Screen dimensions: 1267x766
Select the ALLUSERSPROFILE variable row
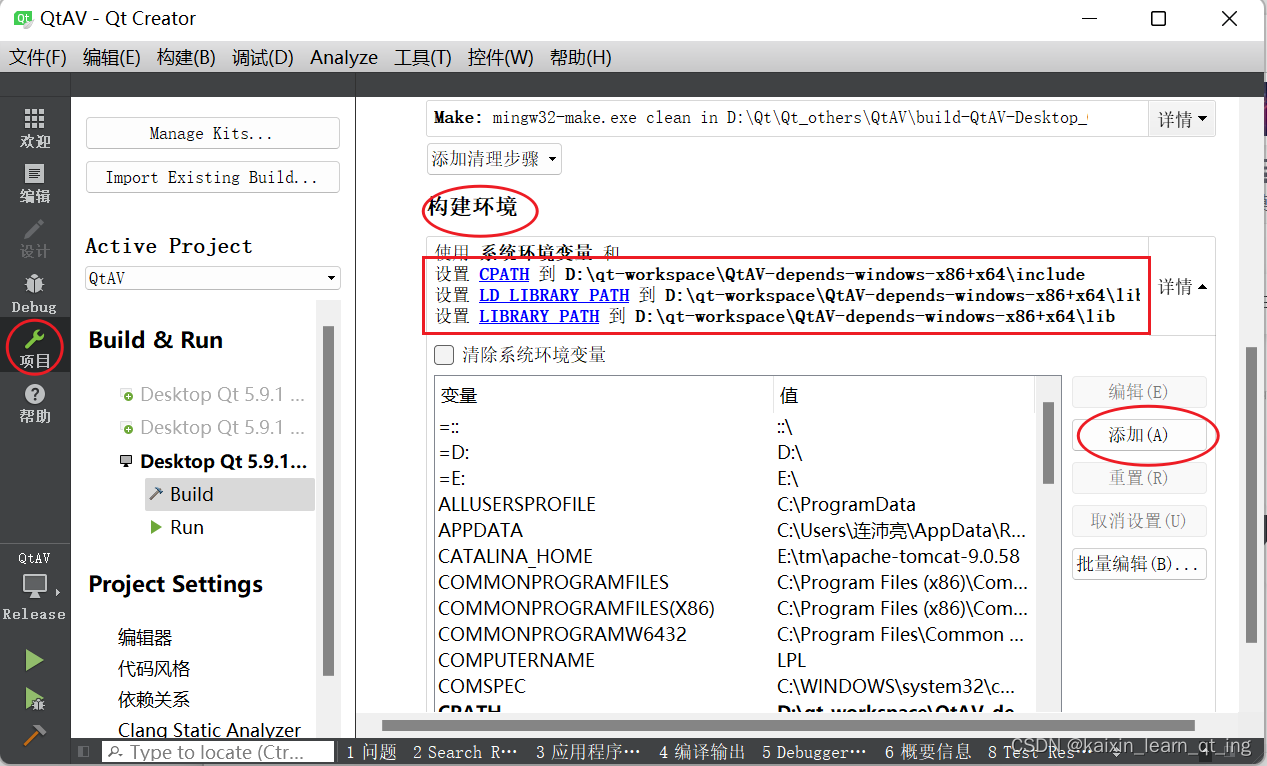(736, 504)
